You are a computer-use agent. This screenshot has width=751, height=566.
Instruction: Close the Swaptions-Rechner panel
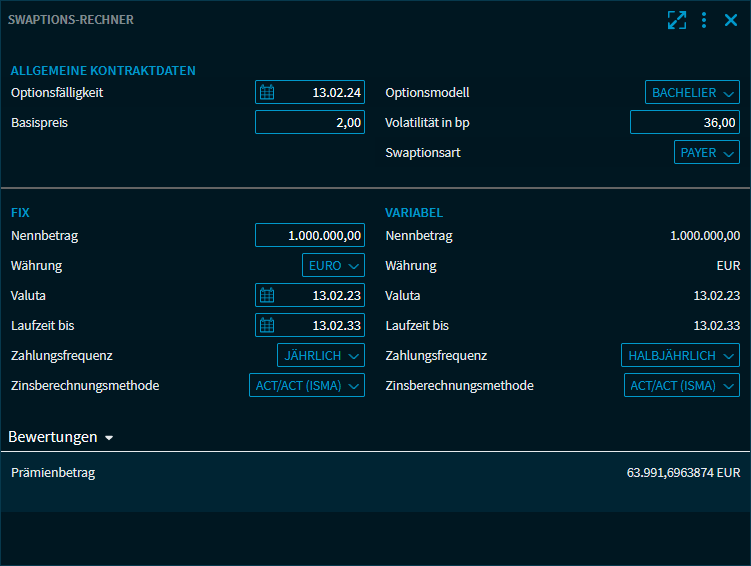pos(731,20)
